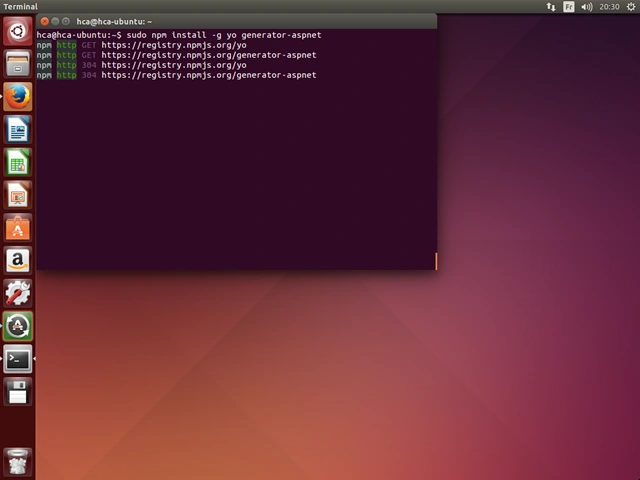This screenshot has width=640, height=480.
Task: Launch Firefox web browser
Action: coord(18,97)
